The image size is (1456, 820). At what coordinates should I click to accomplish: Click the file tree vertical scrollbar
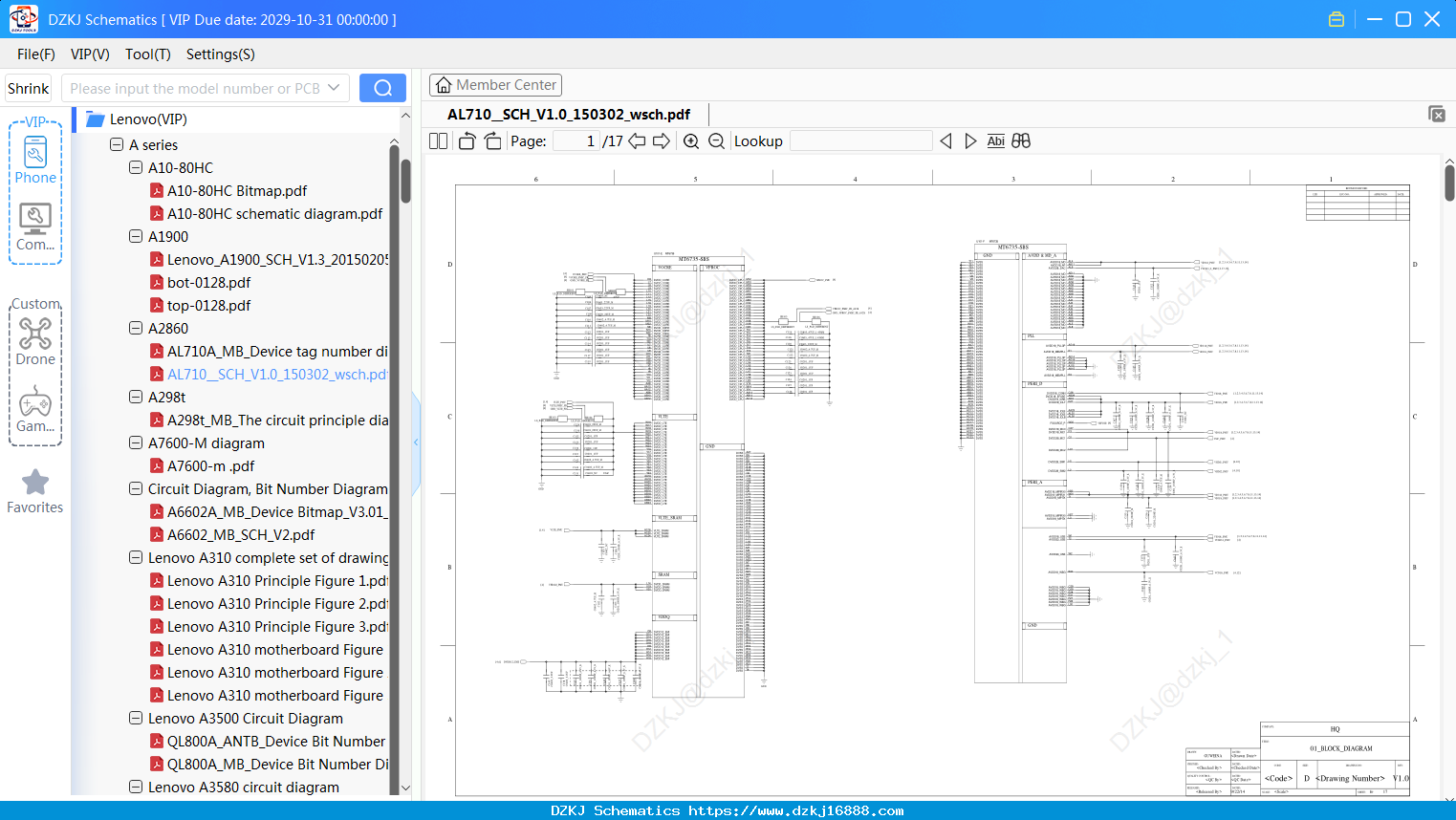(x=405, y=182)
